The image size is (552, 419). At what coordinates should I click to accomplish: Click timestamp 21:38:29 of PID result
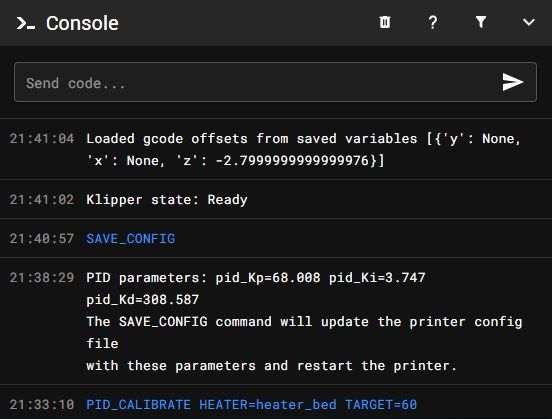[x=42, y=278]
